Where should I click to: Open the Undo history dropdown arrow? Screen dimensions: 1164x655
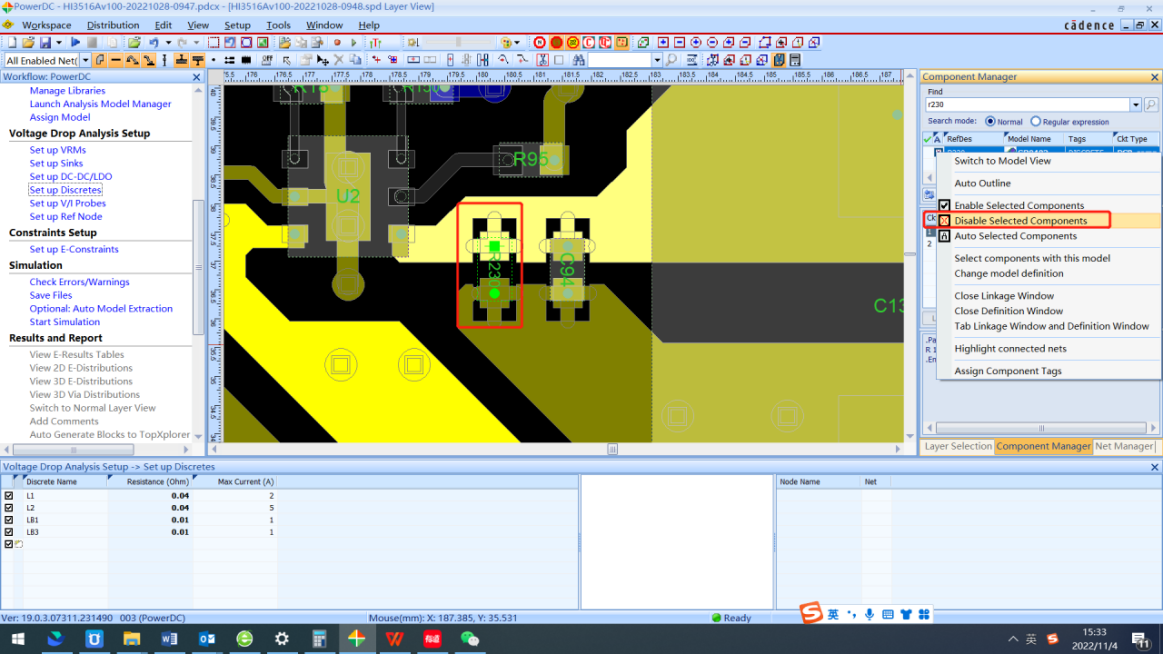coord(168,42)
